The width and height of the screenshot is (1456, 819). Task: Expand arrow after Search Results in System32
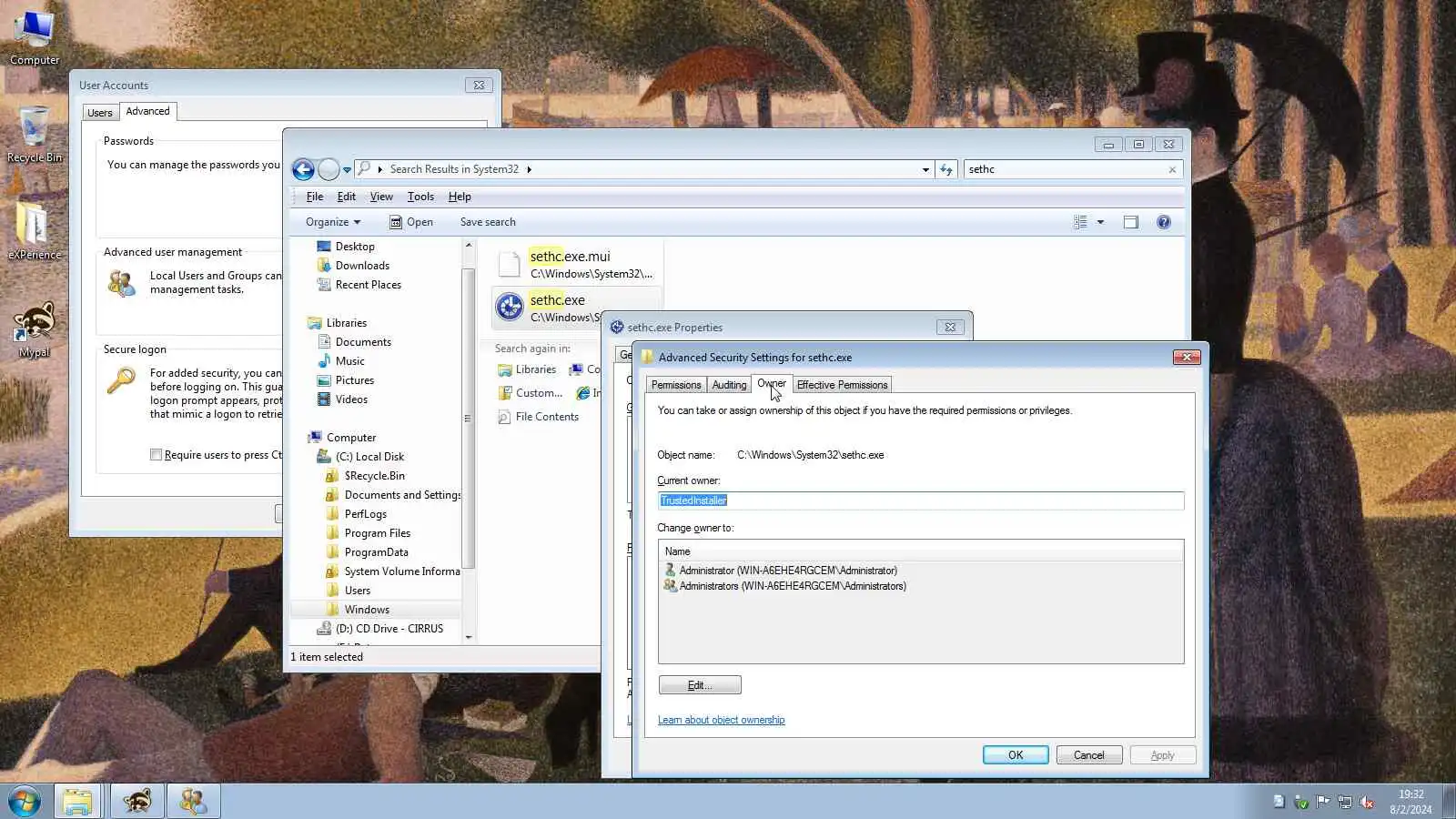[529, 169]
